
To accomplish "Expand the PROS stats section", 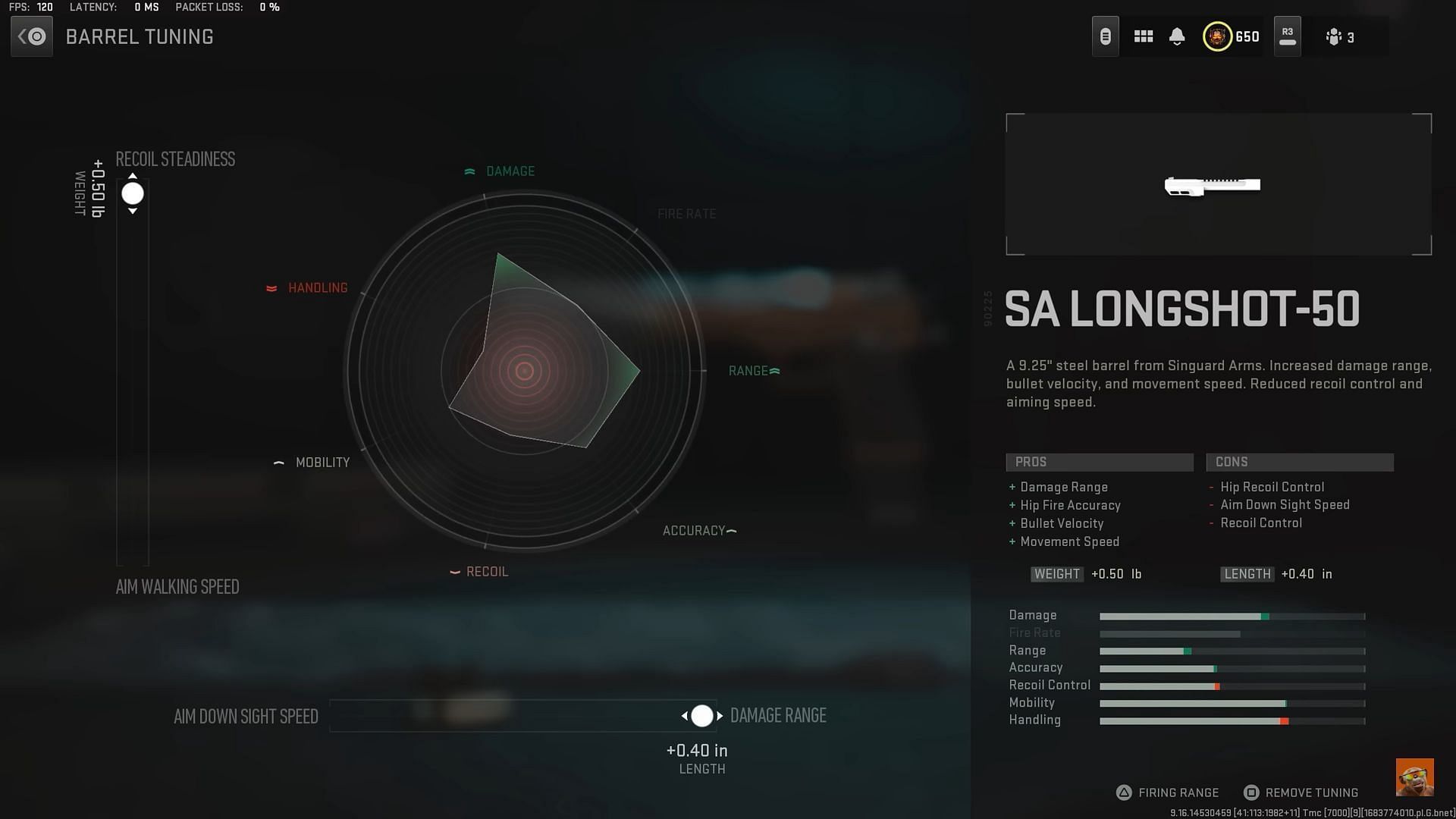I will (x=1099, y=461).
